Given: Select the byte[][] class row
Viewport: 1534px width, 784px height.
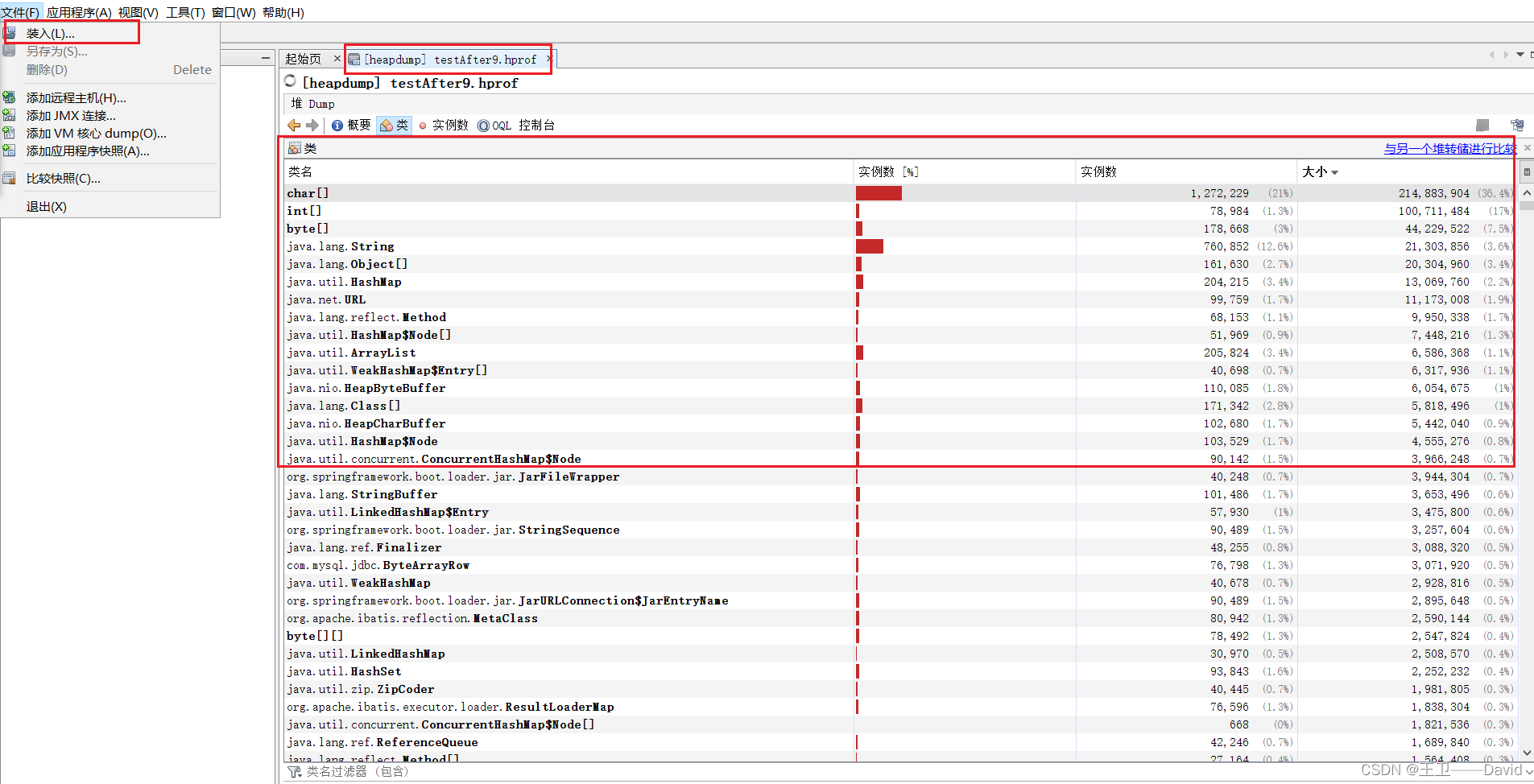Looking at the screenshot, I should [899, 636].
